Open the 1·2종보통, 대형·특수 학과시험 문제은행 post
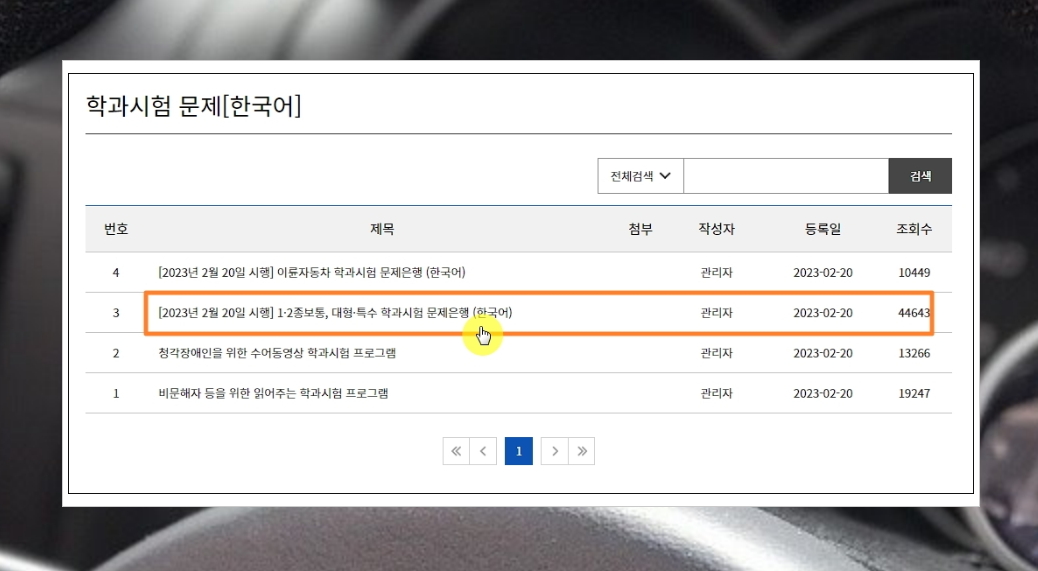Image resolution: width=1038 pixels, height=571 pixels. coord(335,313)
